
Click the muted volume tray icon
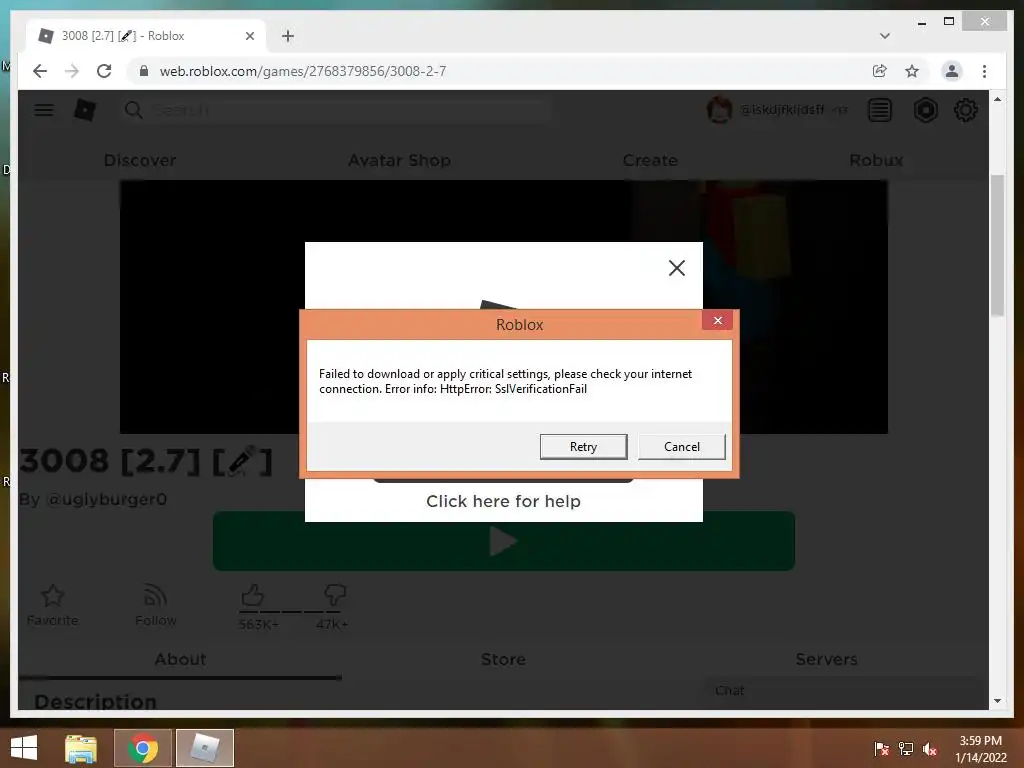click(x=930, y=749)
